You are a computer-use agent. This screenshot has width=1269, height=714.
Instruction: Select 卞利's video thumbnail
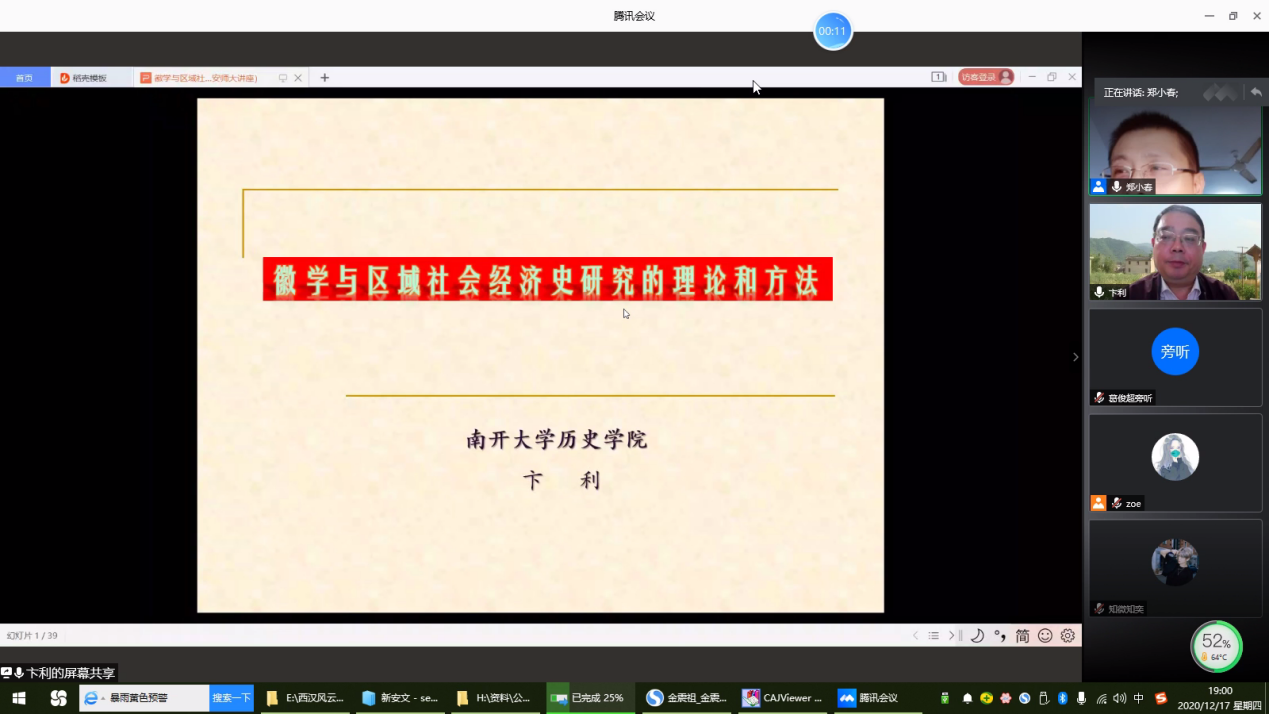[x=1175, y=251]
